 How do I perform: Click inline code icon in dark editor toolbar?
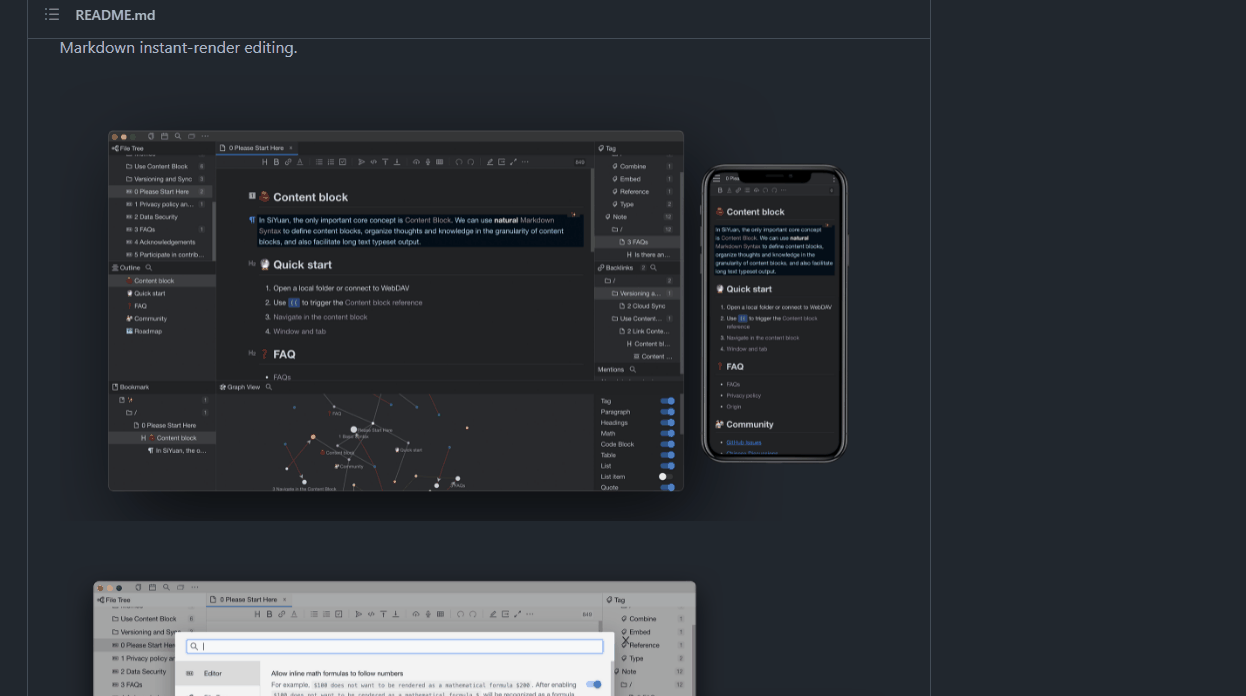tap(373, 162)
